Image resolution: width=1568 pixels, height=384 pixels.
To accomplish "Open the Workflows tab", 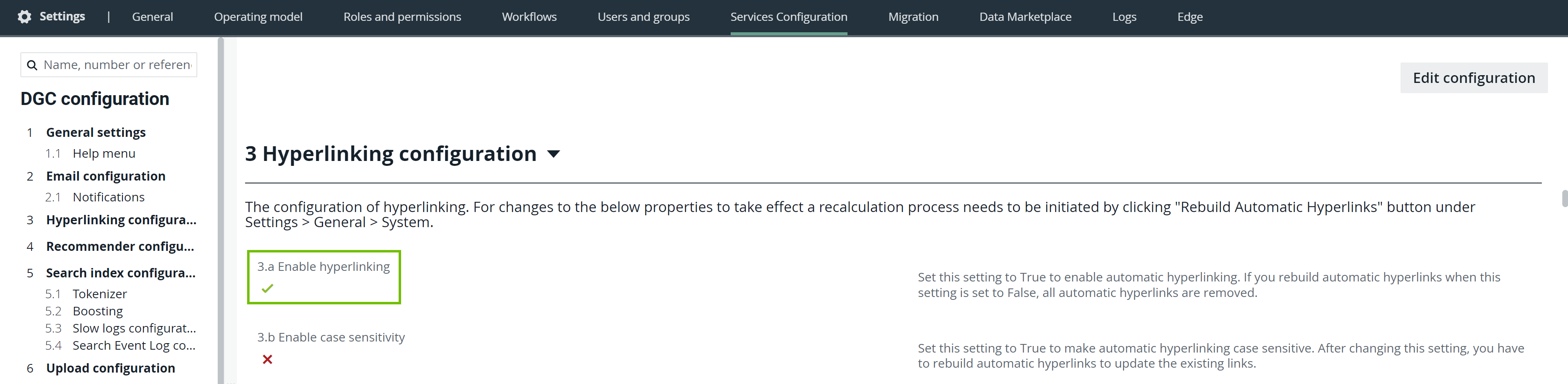I will pyautogui.click(x=529, y=17).
